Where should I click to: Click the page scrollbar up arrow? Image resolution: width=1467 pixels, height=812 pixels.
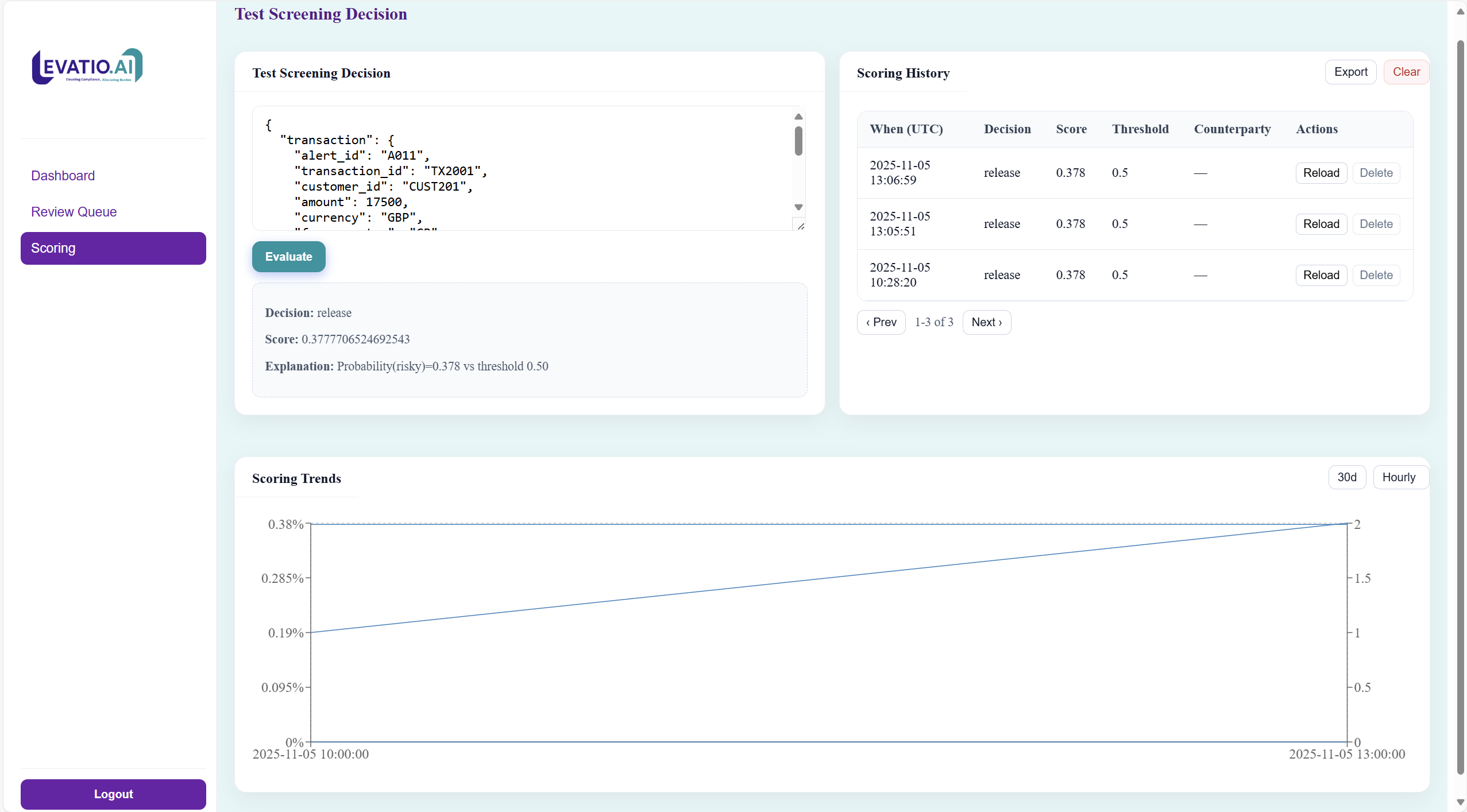(1460, 11)
